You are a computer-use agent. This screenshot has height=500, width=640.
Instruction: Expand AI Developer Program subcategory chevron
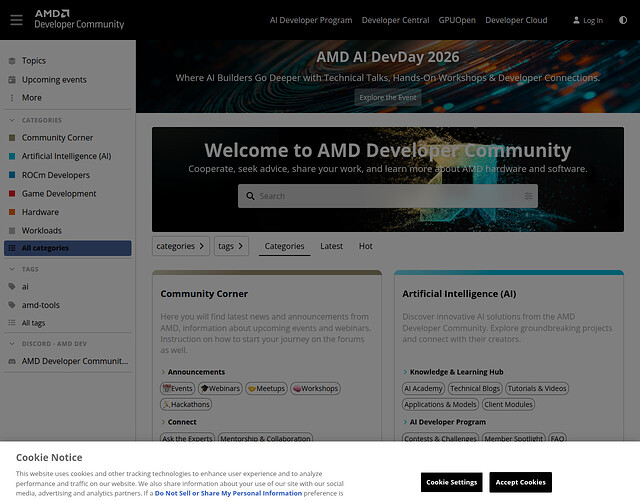[x=405, y=422]
